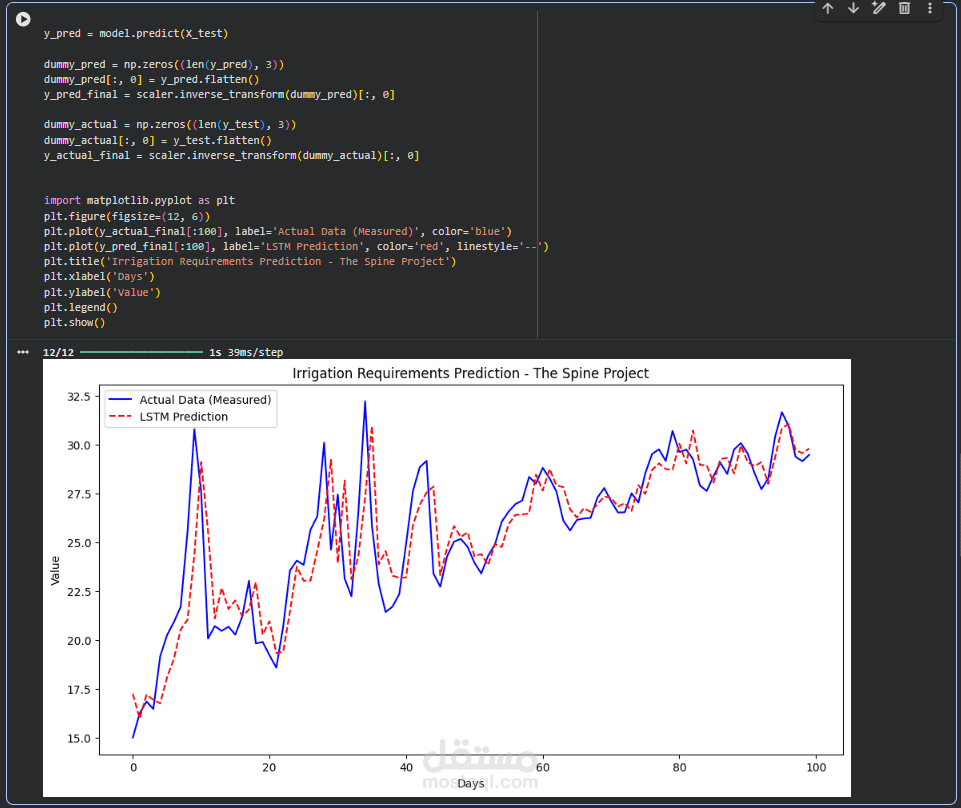Click line plotting y_actual_final in blue
This screenshot has width=961, height=808.
pyautogui.click(x=278, y=231)
